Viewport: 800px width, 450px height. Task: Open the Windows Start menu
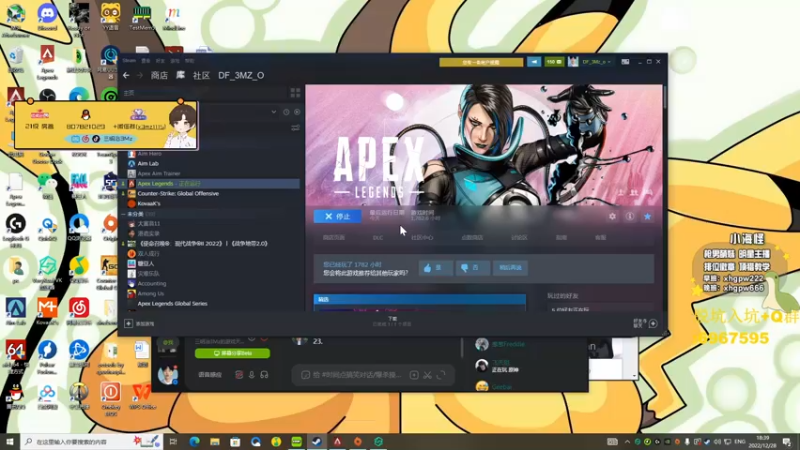pos(10,441)
